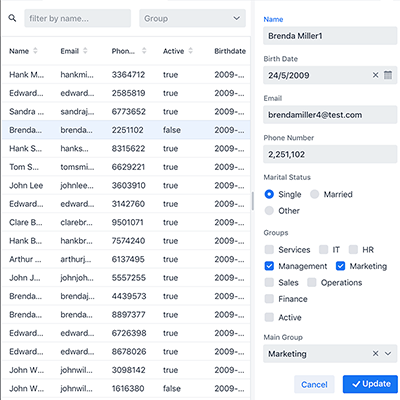Select the John Lee table row

[x=126, y=185]
